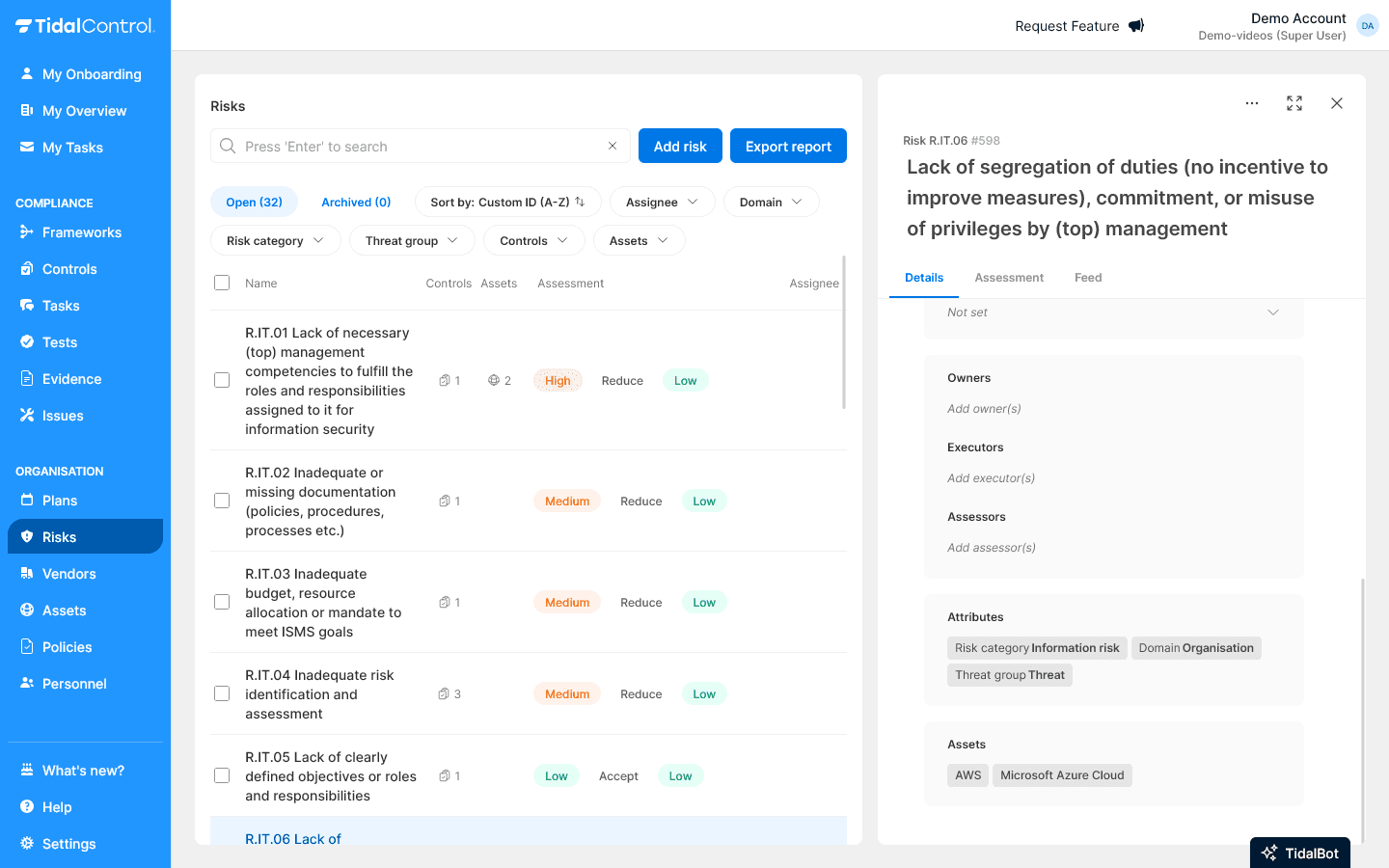Toggle the select-all checkbox in table header
This screenshot has width=1389, height=868.
point(222,283)
